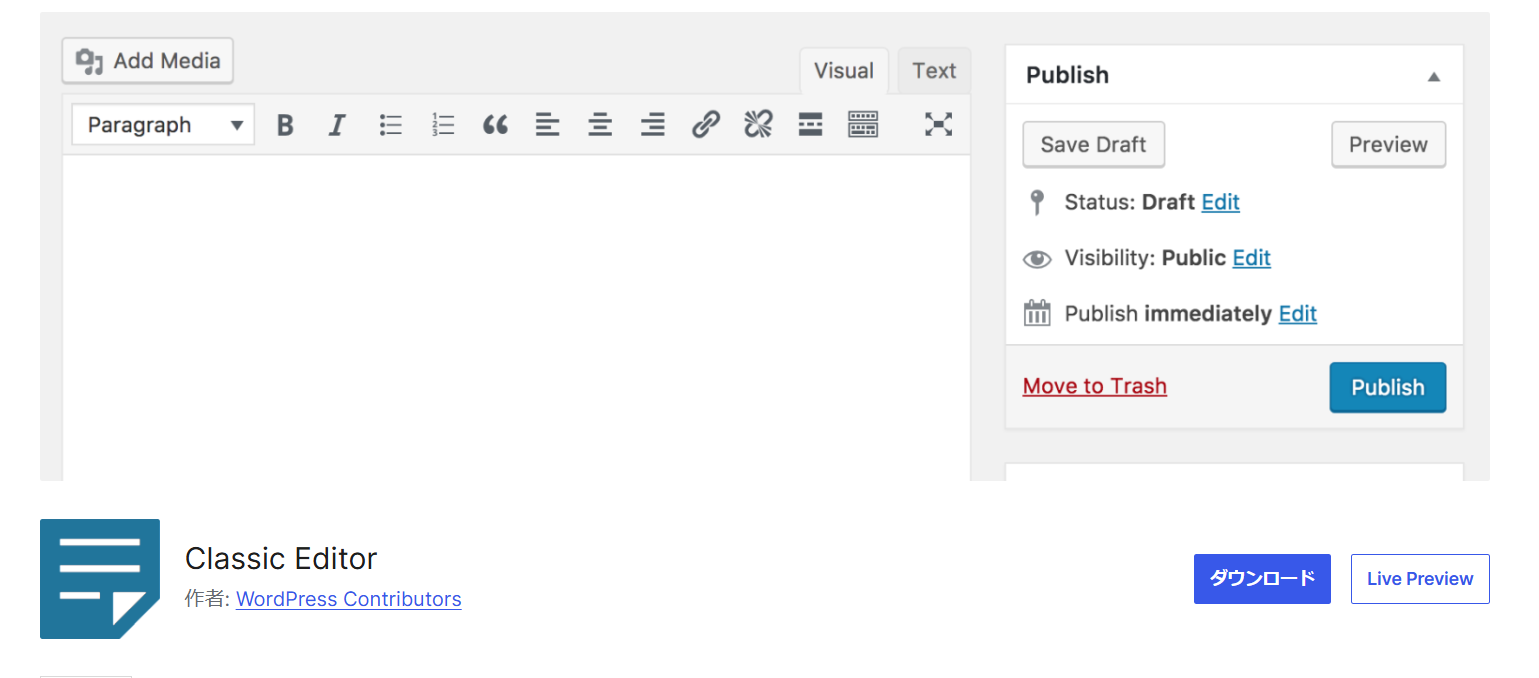Click inside the blank editor content area
Image resolution: width=1539 pixels, height=678 pixels.
tap(516, 315)
